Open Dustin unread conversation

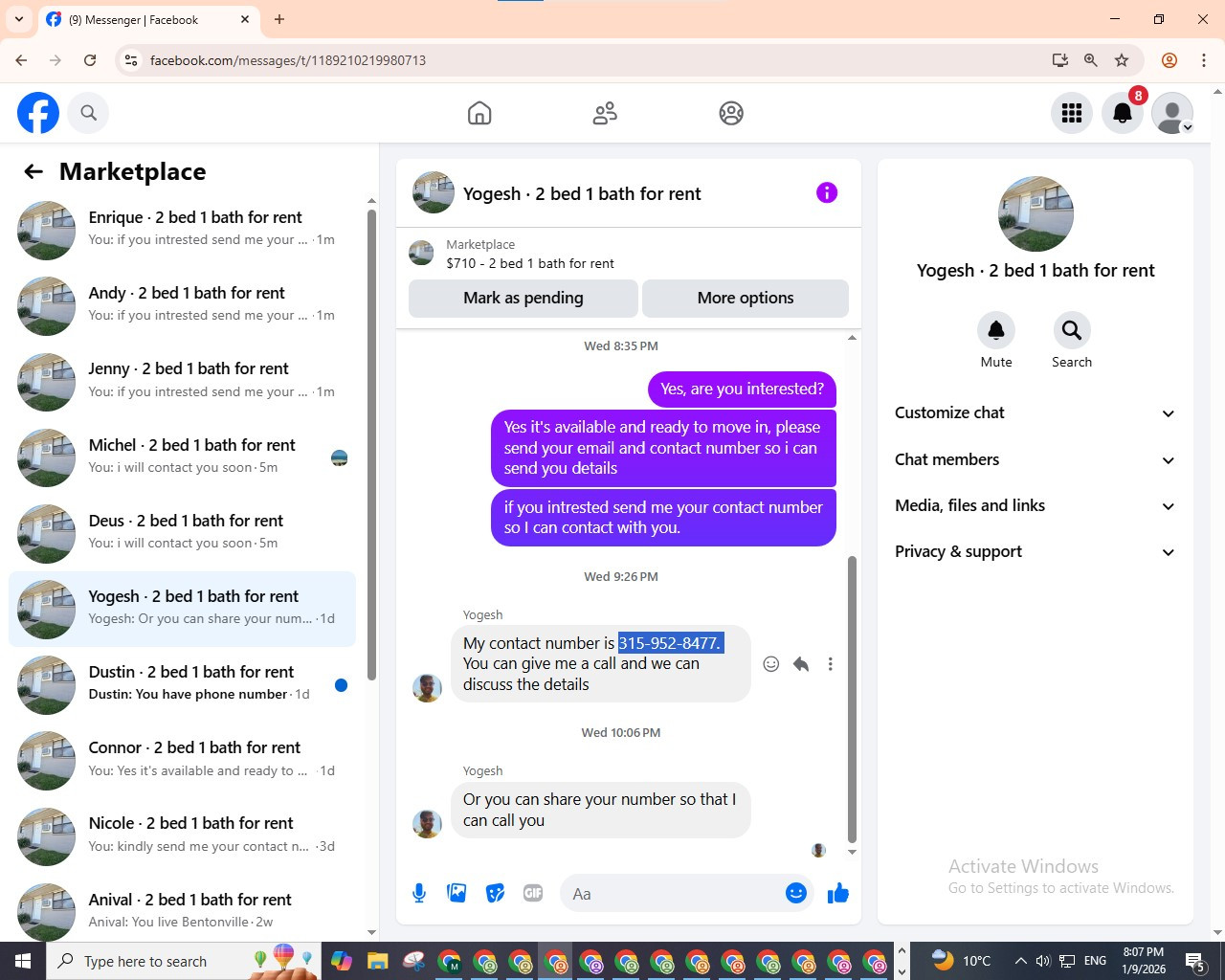(182, 684)
